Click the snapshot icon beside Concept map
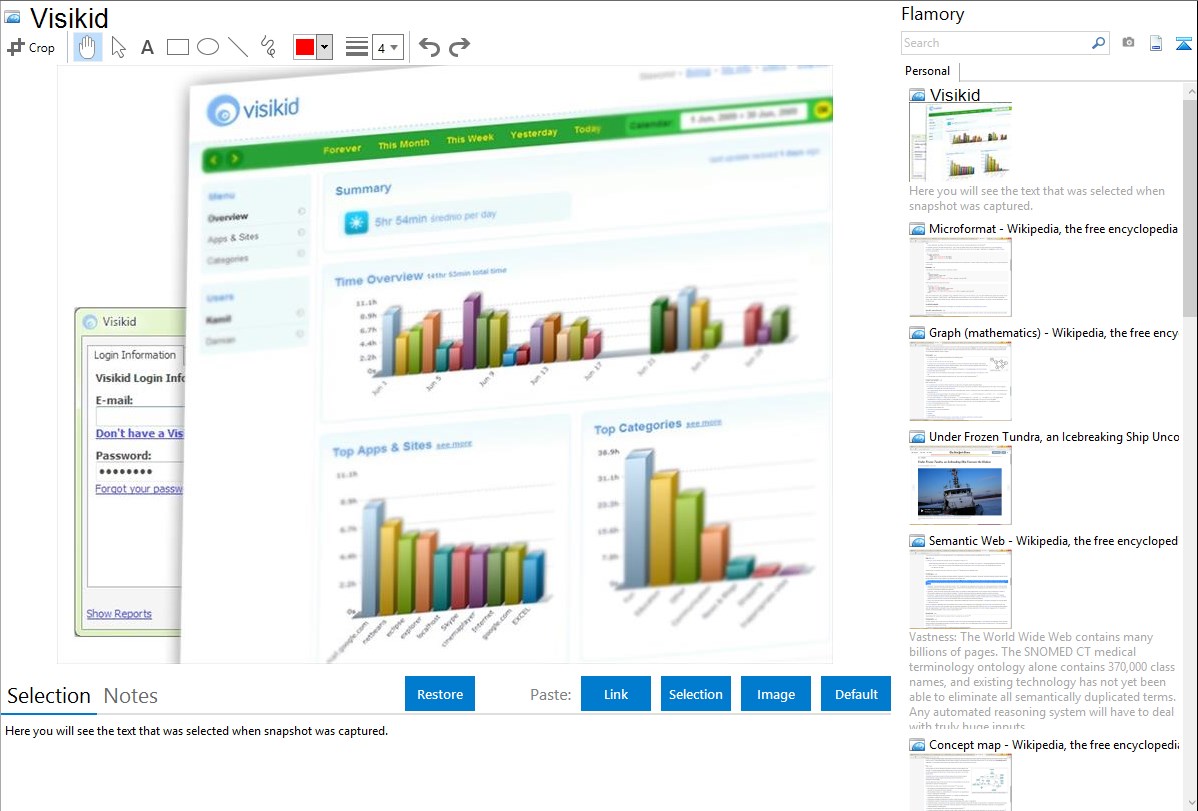This screenshot has height=811, width=1198. coord(917,744)
